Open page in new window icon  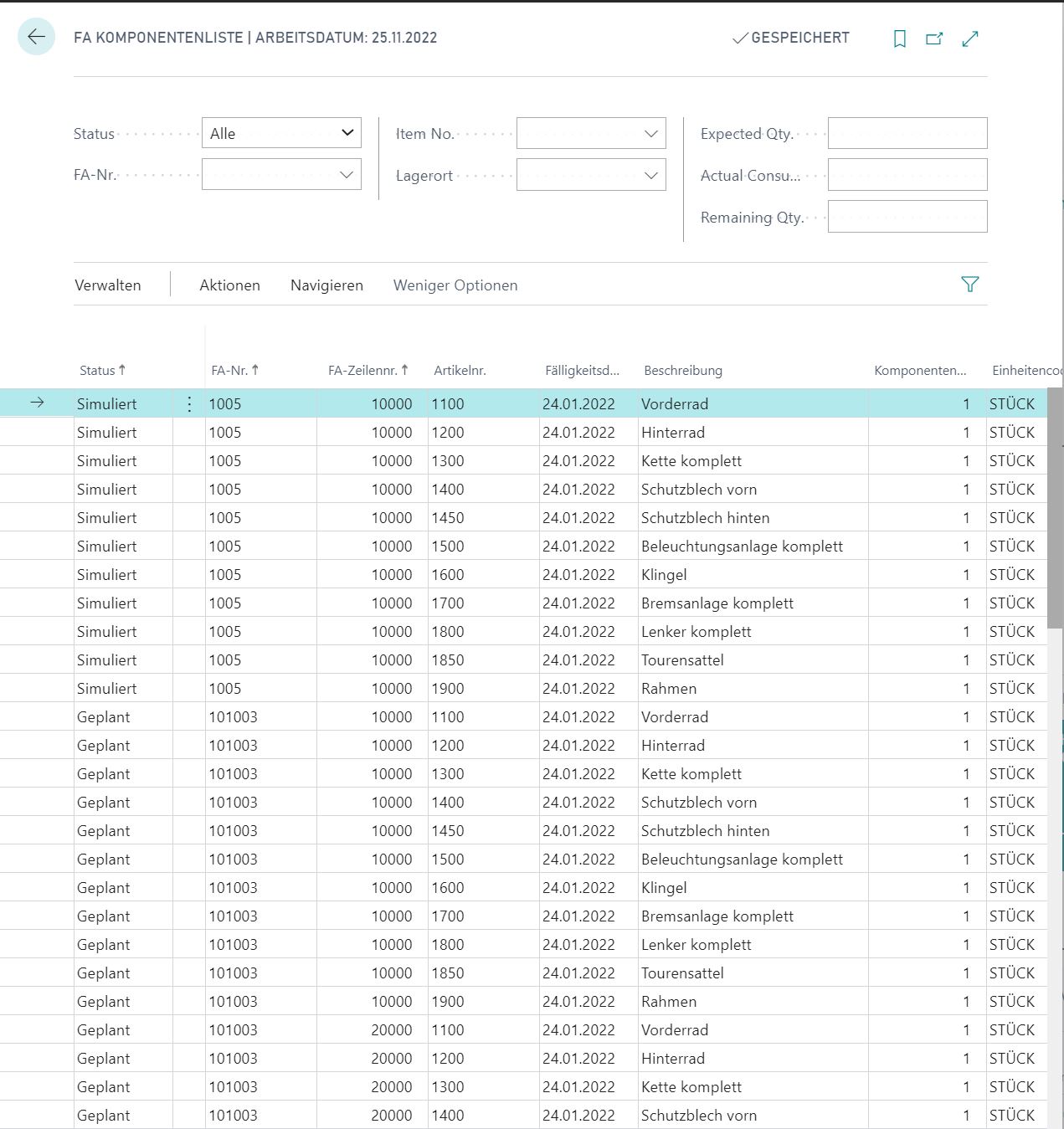(934, 38)
